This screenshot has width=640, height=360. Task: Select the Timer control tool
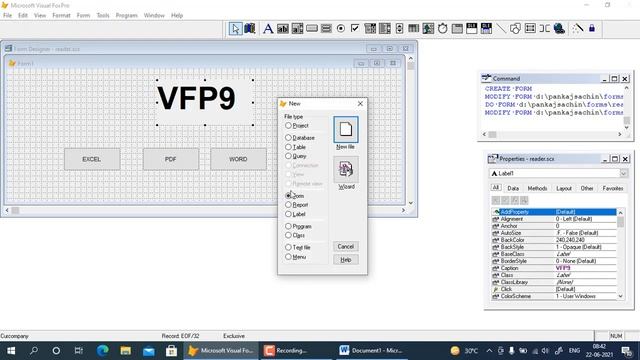pos(442,29)
